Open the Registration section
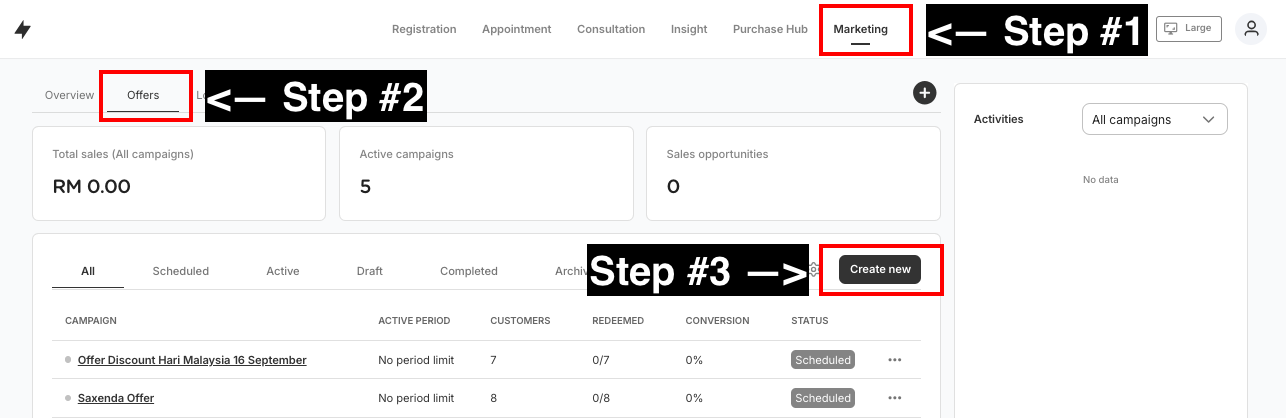 424,29
